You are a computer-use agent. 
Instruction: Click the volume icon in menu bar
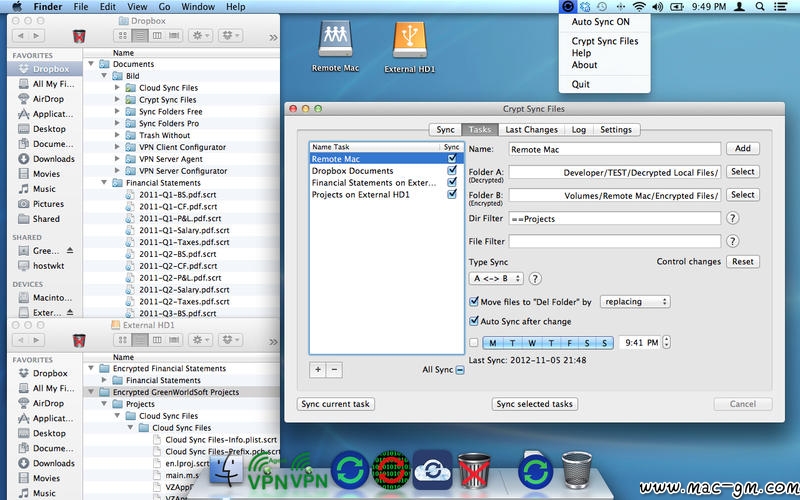click(657, 7)
